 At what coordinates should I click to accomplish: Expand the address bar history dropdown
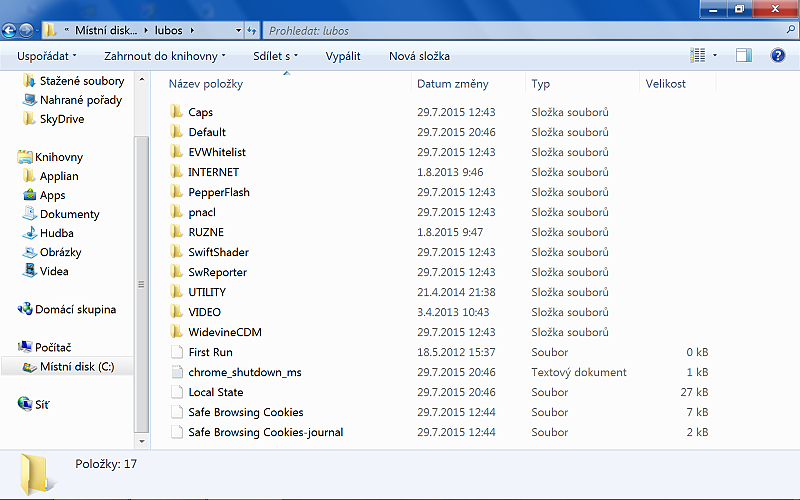237,31
